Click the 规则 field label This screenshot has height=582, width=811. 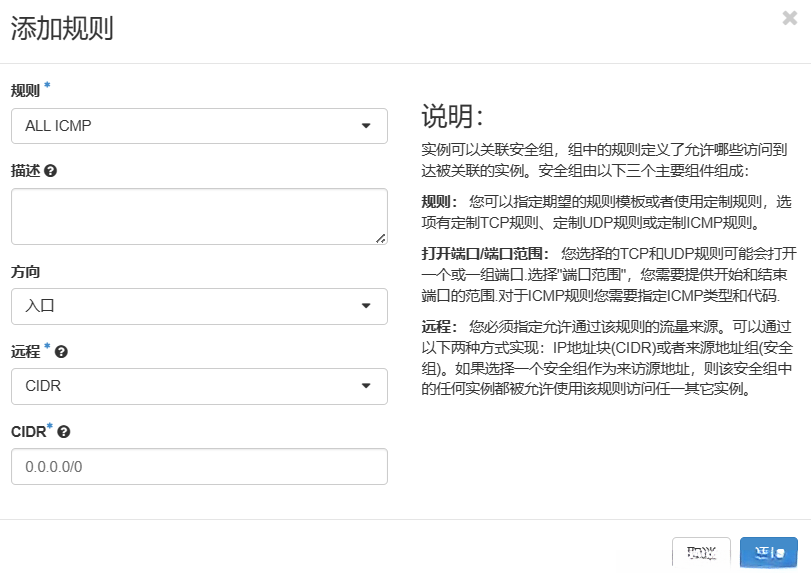pos(25,91)
